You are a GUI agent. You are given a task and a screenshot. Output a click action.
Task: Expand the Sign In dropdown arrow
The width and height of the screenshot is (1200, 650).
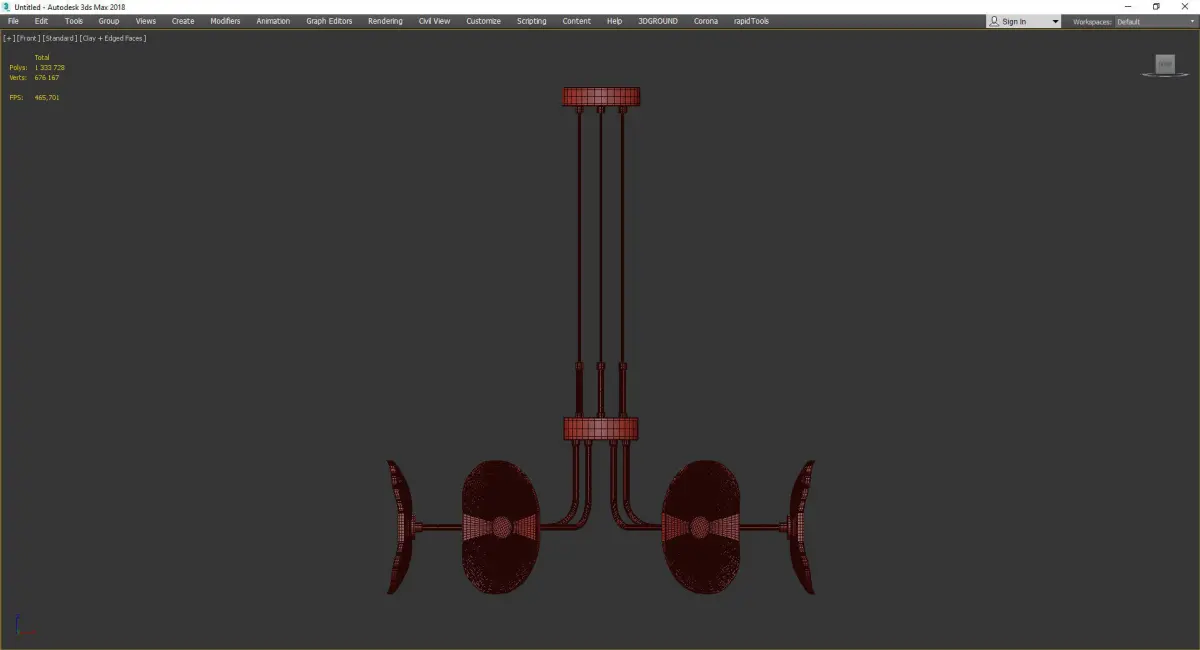point(1055,21)
